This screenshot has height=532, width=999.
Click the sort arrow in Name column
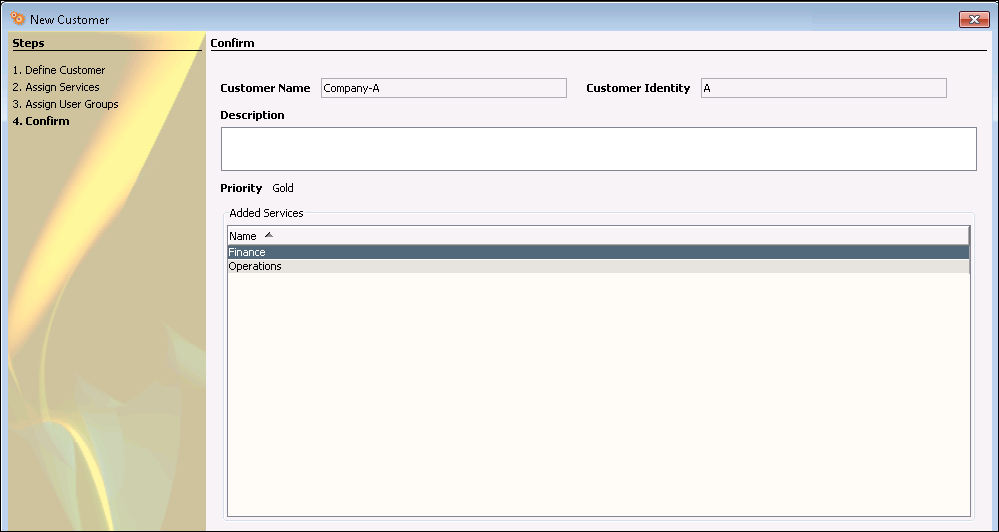click(268, 235)
